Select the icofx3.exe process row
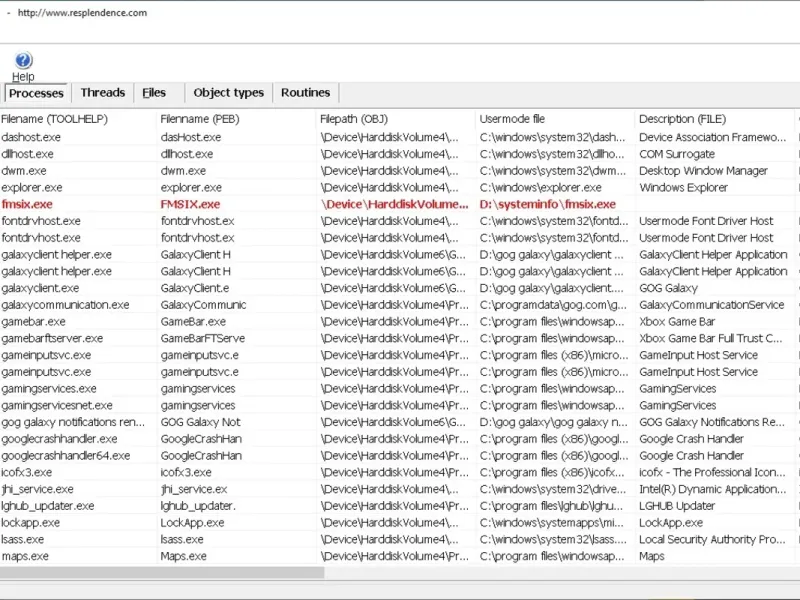 (x=27, y=472)
